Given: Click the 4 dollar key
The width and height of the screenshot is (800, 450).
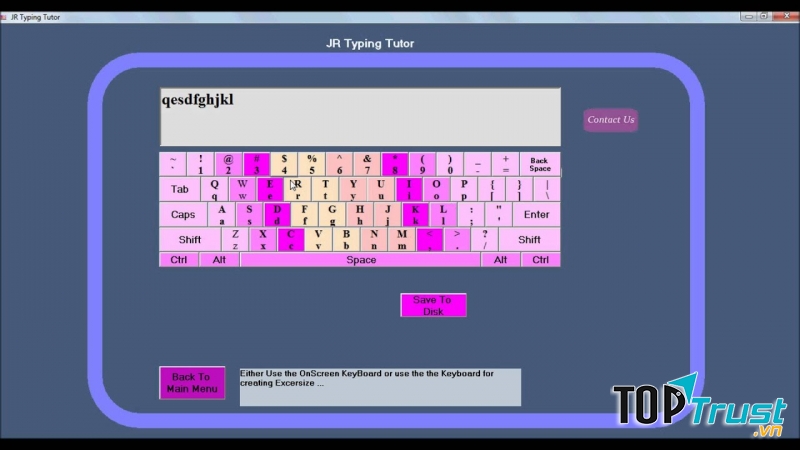Looking at the screenshot, I should (x=284, y=164).
